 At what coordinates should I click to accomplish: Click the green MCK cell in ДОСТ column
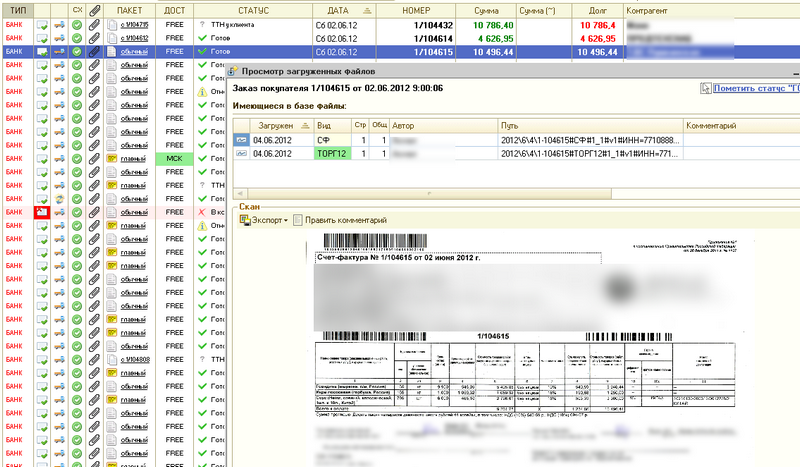[174, 158]
